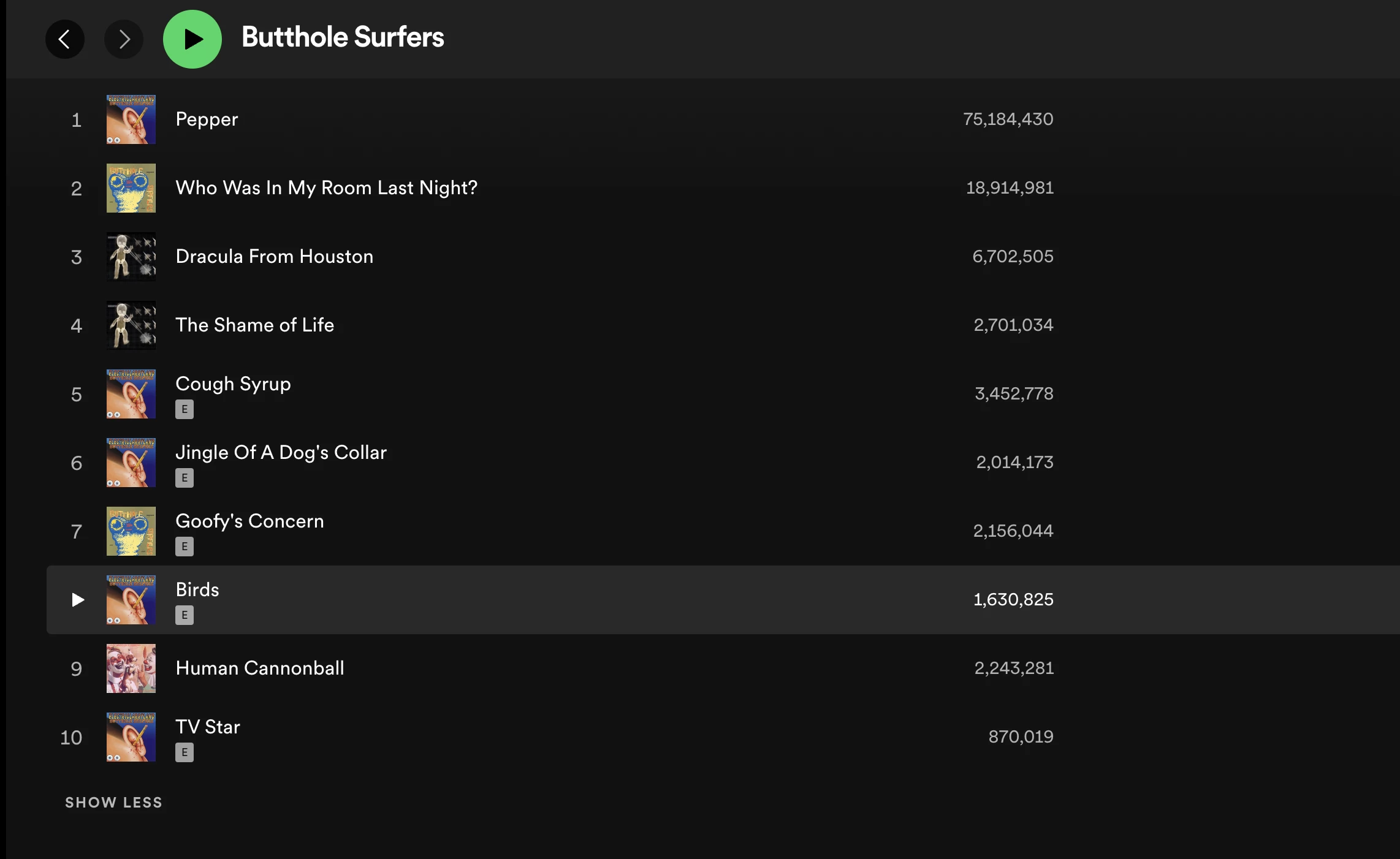The height and width of the screenshot is (859, 1400).
Task: Select the Cough Syrup track name
Action: click(x=233, y=384)
